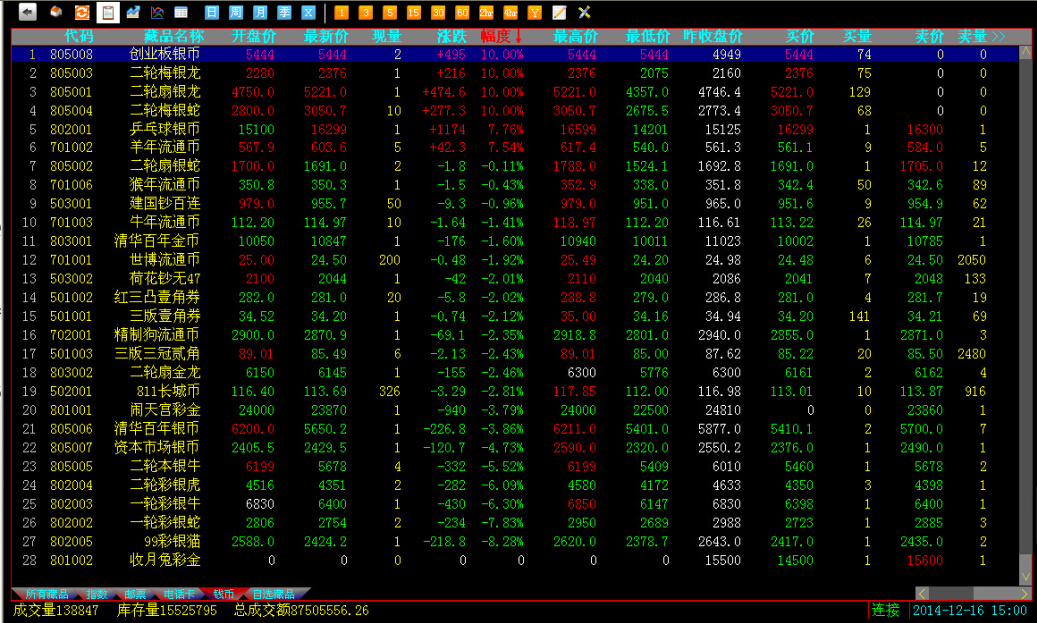Screen dimensions: 1037x623
Task: Select the row for 811长城币
Action: (515, 391)
